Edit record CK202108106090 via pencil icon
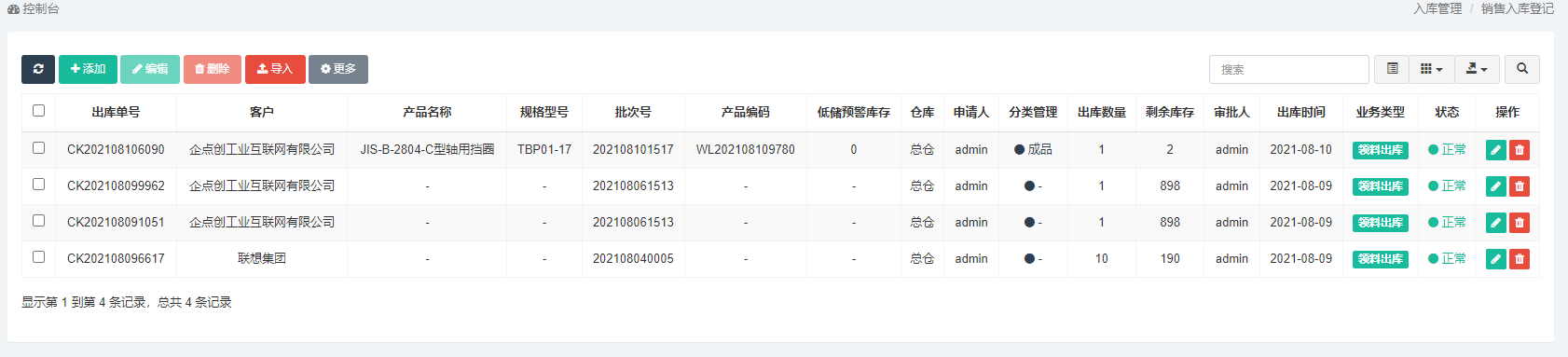 (x=1496, y=150)
